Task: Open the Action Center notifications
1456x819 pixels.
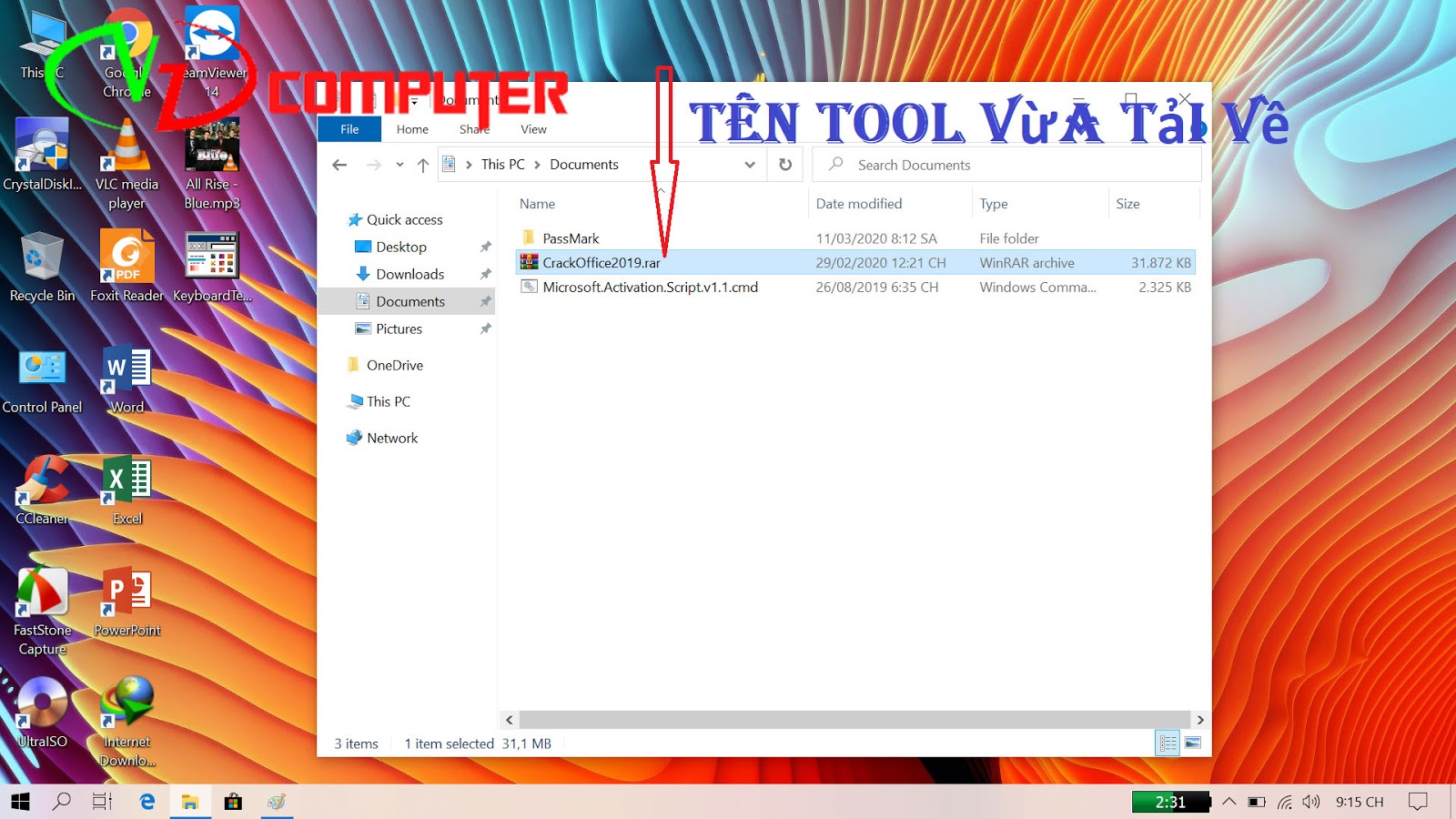Action: point(1418,802)
